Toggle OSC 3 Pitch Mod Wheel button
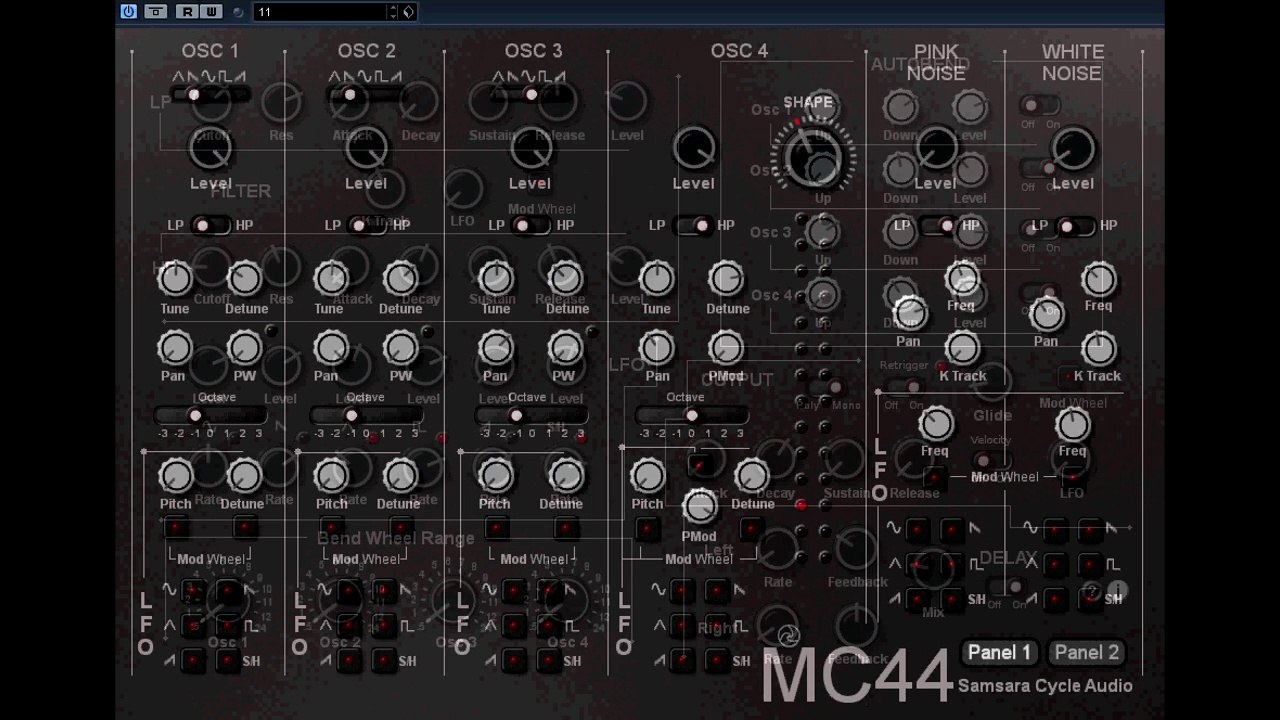Screen dimensions: 1280x720 coord(496,528)
